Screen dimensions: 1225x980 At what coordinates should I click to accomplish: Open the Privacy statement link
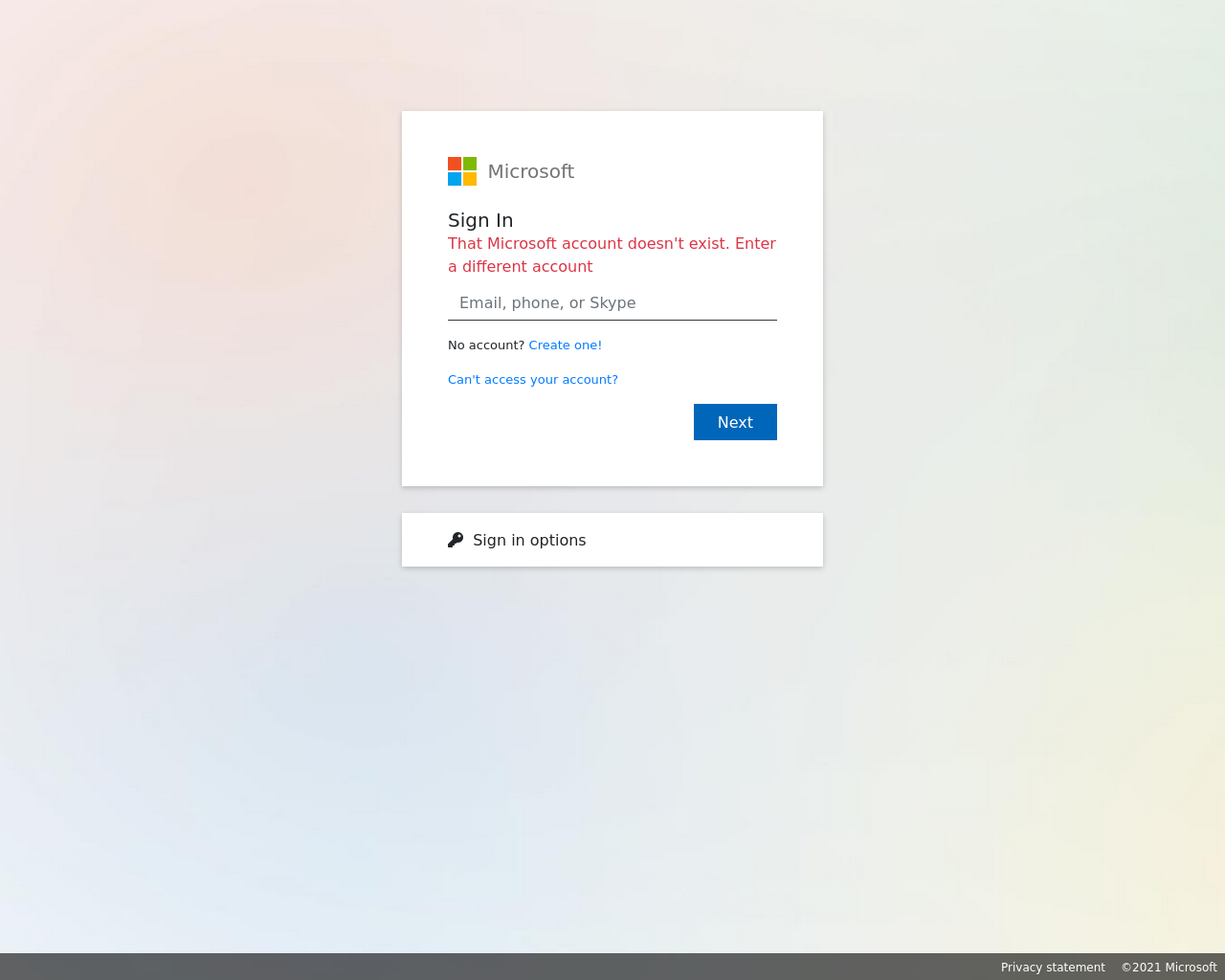tap(1053, 968)
